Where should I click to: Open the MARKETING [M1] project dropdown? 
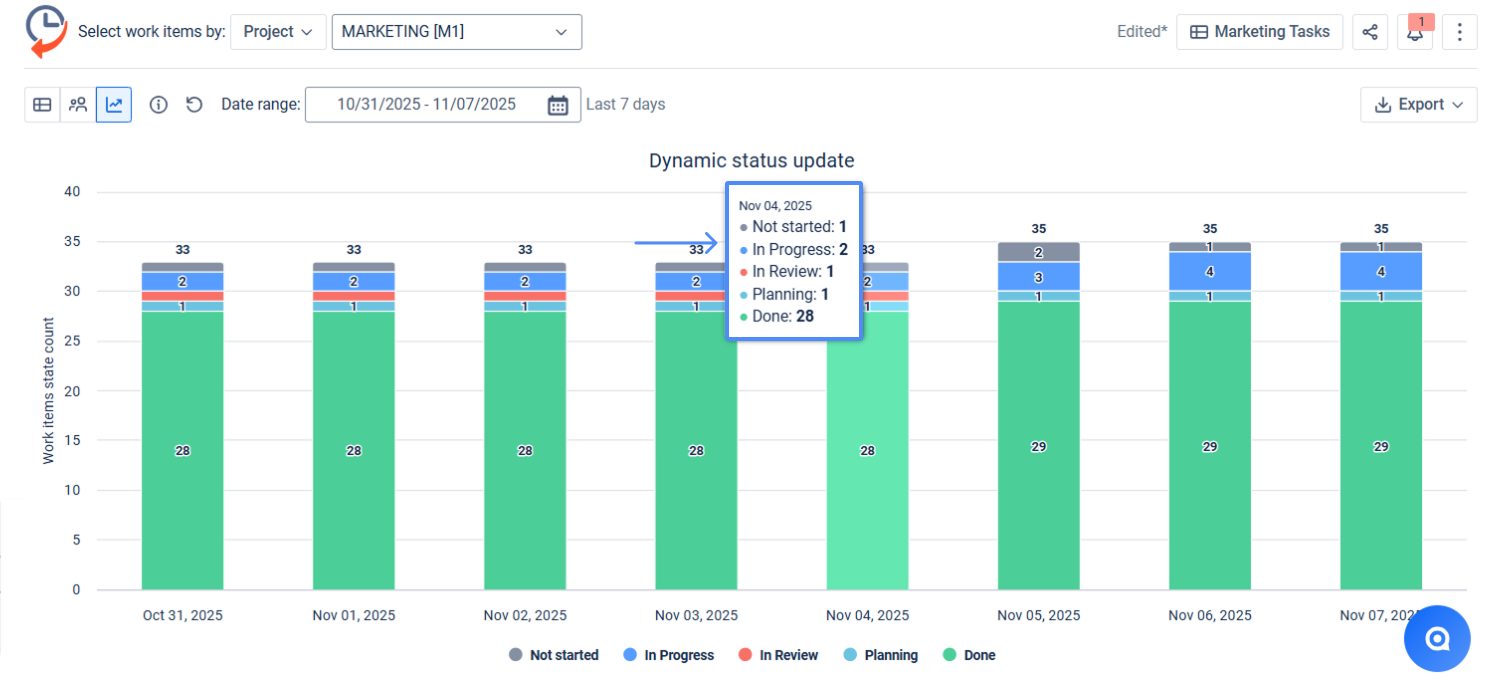tap(456, 32)
